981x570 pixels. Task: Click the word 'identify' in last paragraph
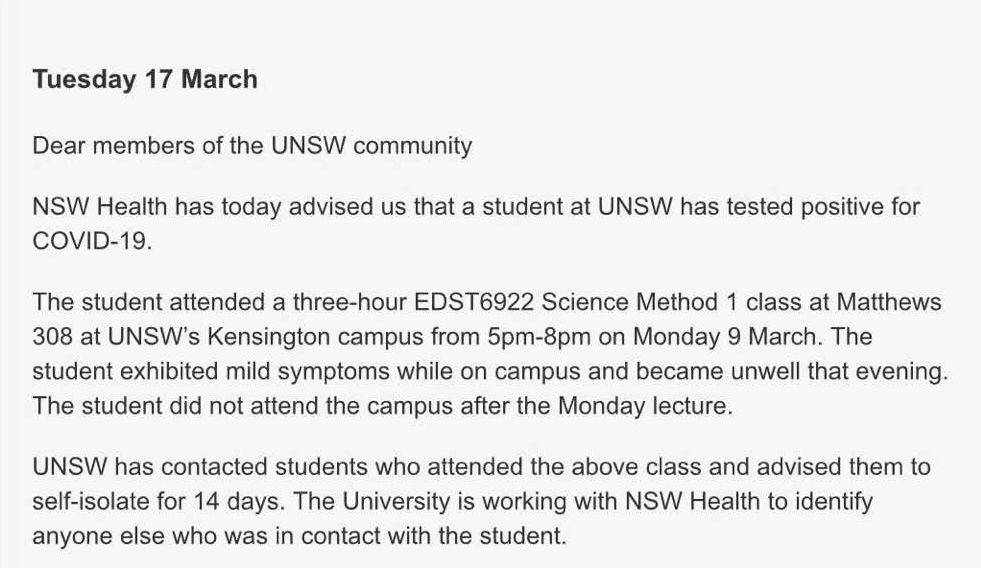click(834, 501)
